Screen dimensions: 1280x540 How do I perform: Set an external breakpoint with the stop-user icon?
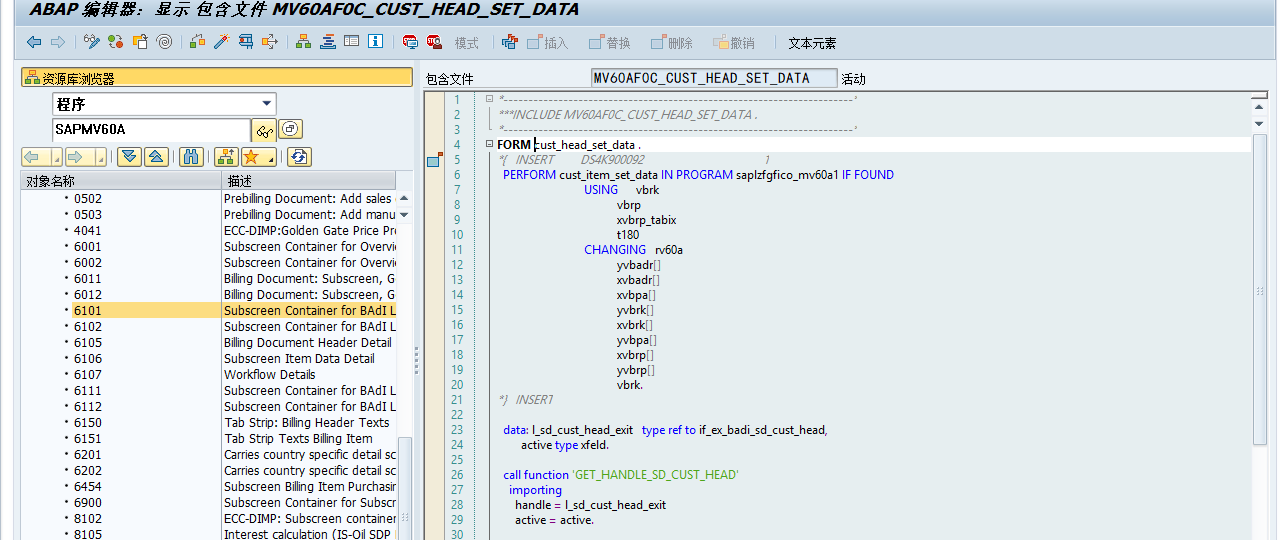point(434,42)
